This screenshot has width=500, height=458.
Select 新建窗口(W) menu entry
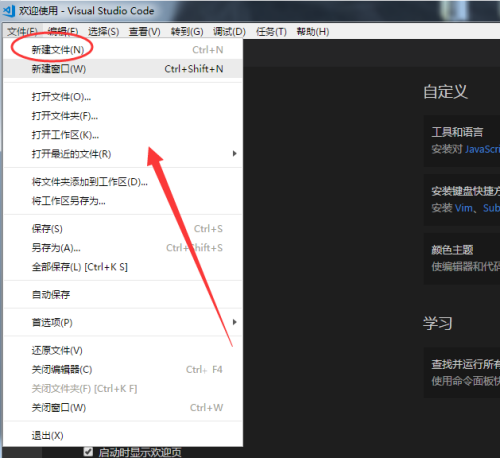(123, 69)
